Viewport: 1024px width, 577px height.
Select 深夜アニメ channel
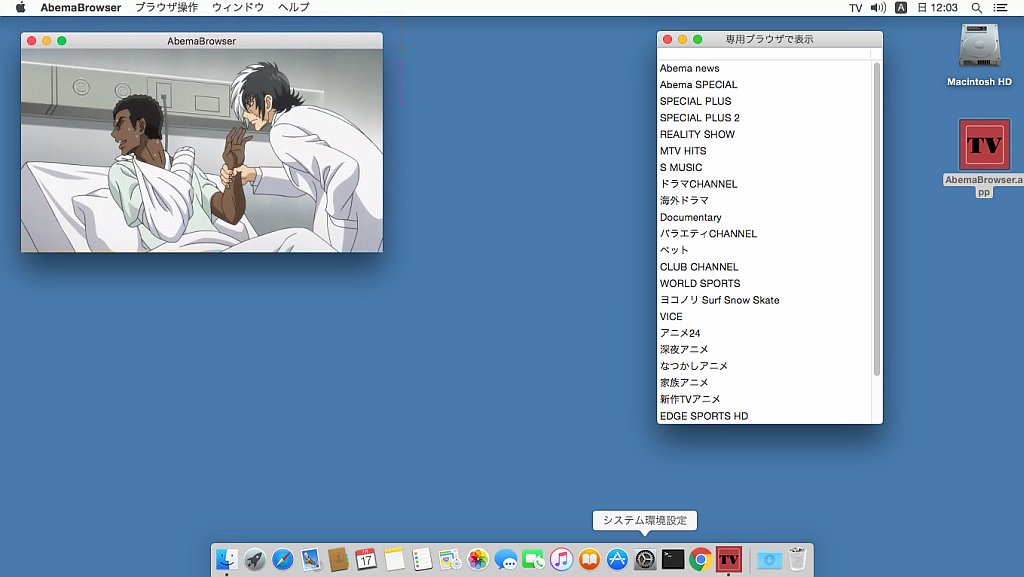pos(765,349)
